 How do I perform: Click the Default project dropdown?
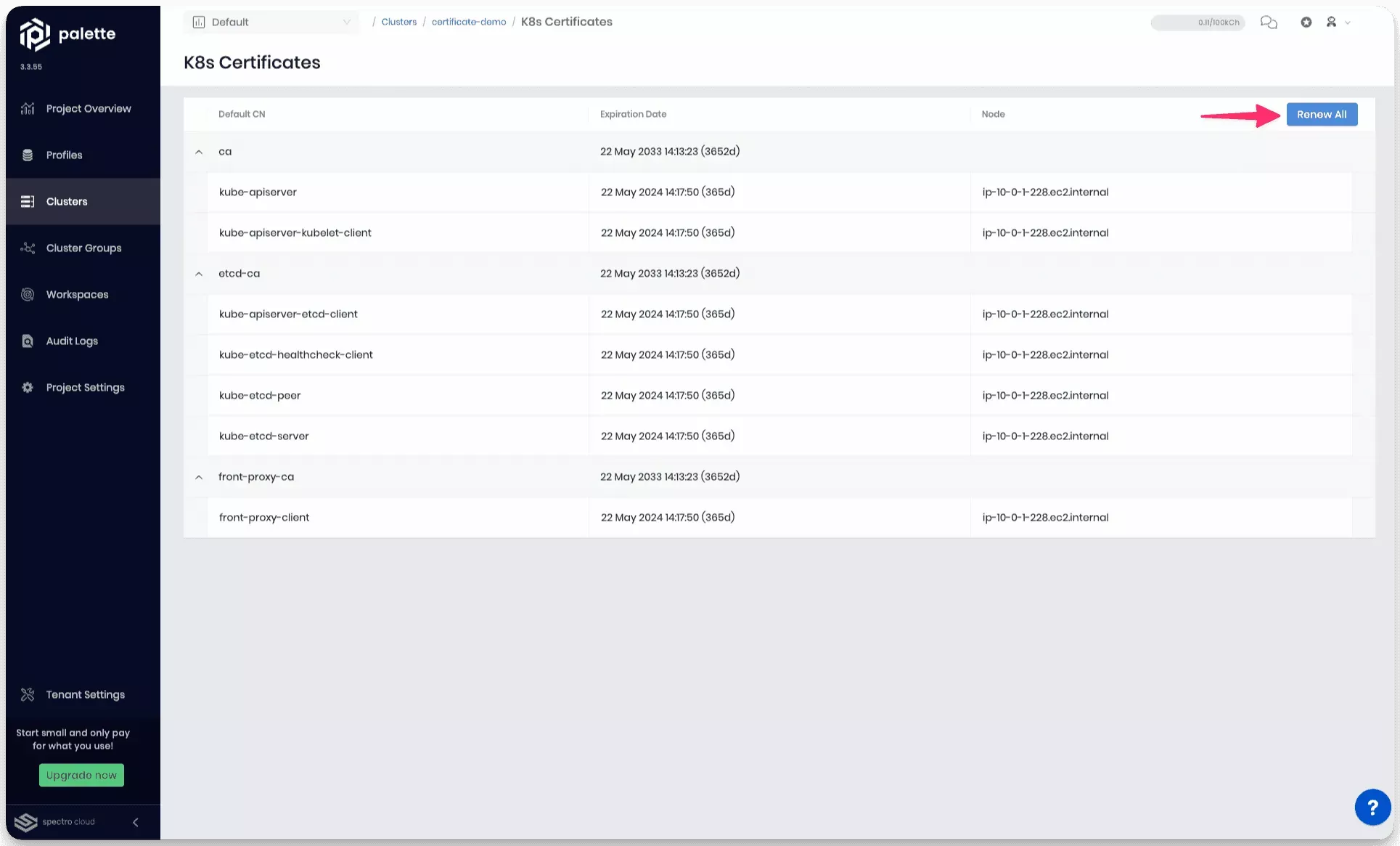(271, 22)
